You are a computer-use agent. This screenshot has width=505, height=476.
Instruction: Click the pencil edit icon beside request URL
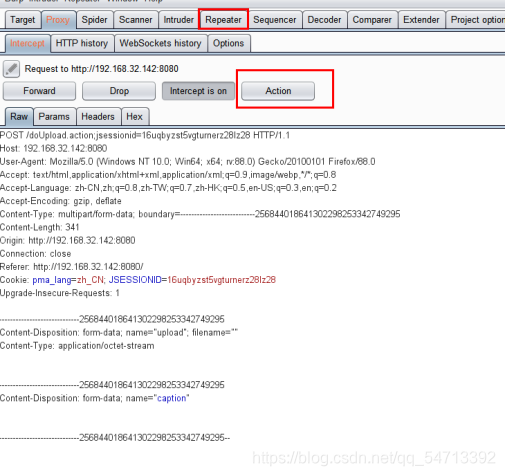11,69
